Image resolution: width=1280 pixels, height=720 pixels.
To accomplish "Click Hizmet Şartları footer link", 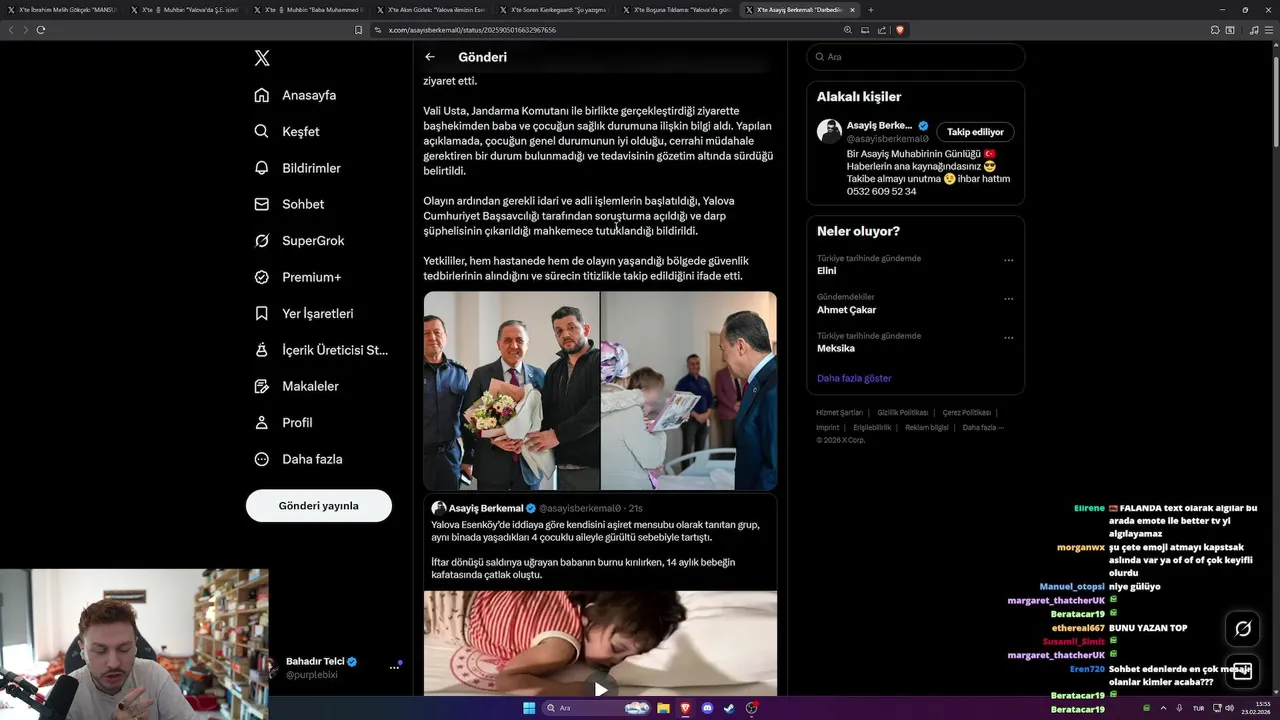I will (839, 413).
